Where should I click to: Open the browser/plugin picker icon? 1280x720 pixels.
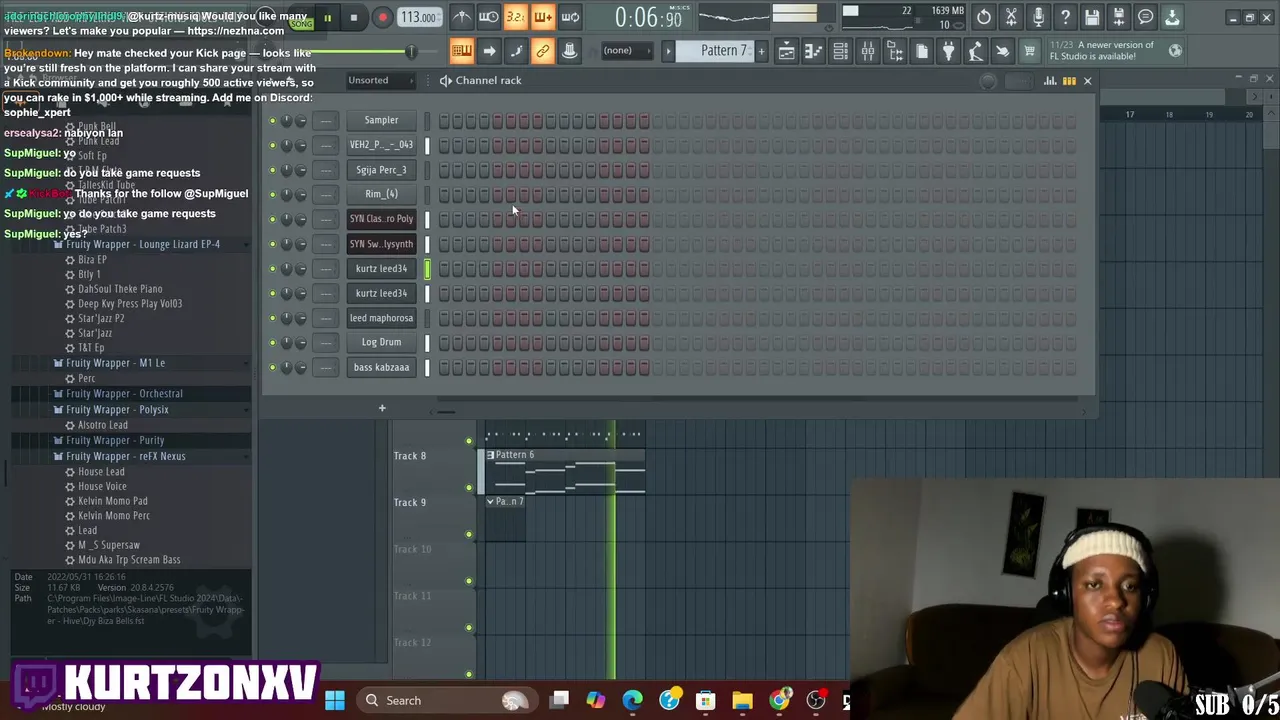895,52
